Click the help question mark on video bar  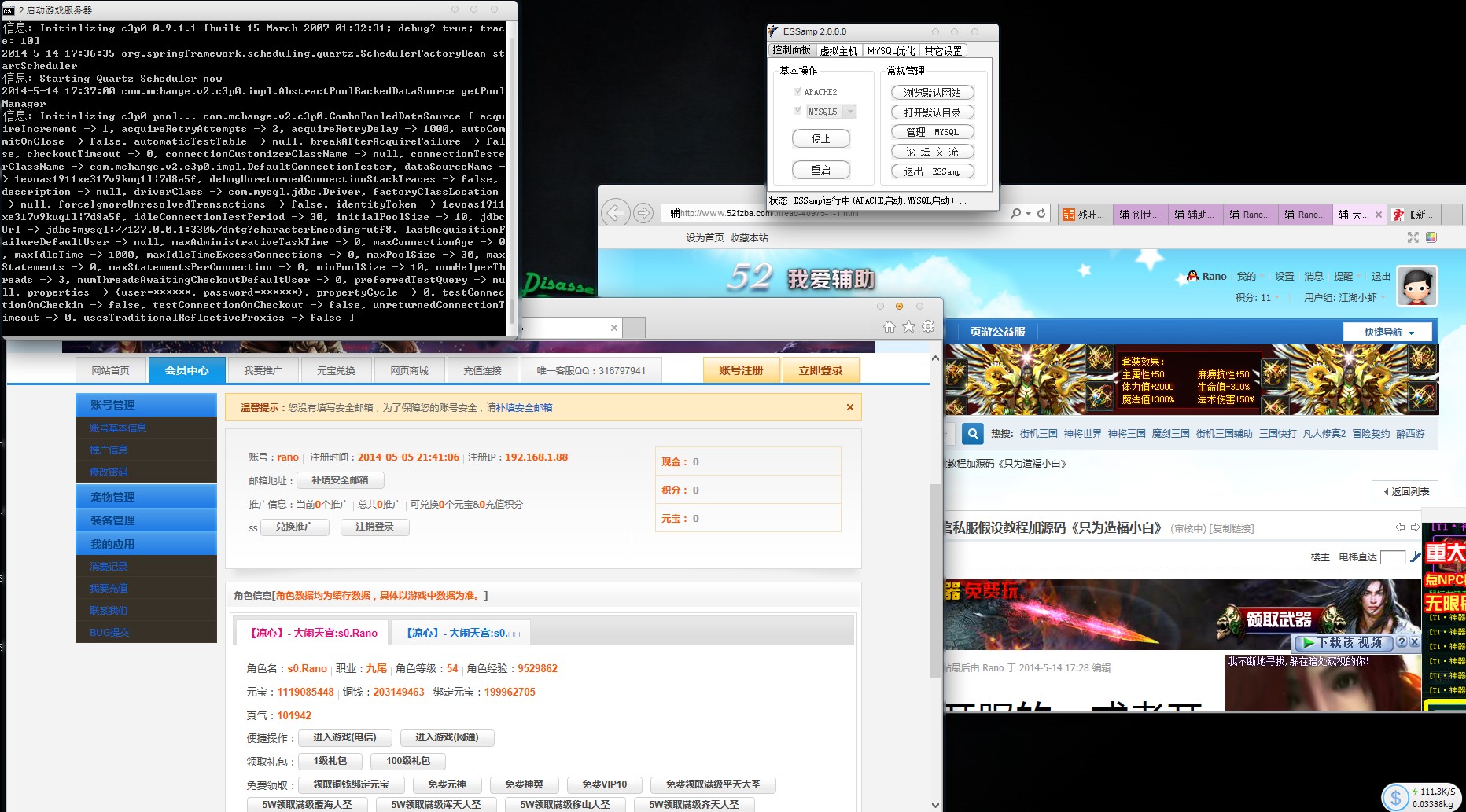click(x=1402, y=642)
